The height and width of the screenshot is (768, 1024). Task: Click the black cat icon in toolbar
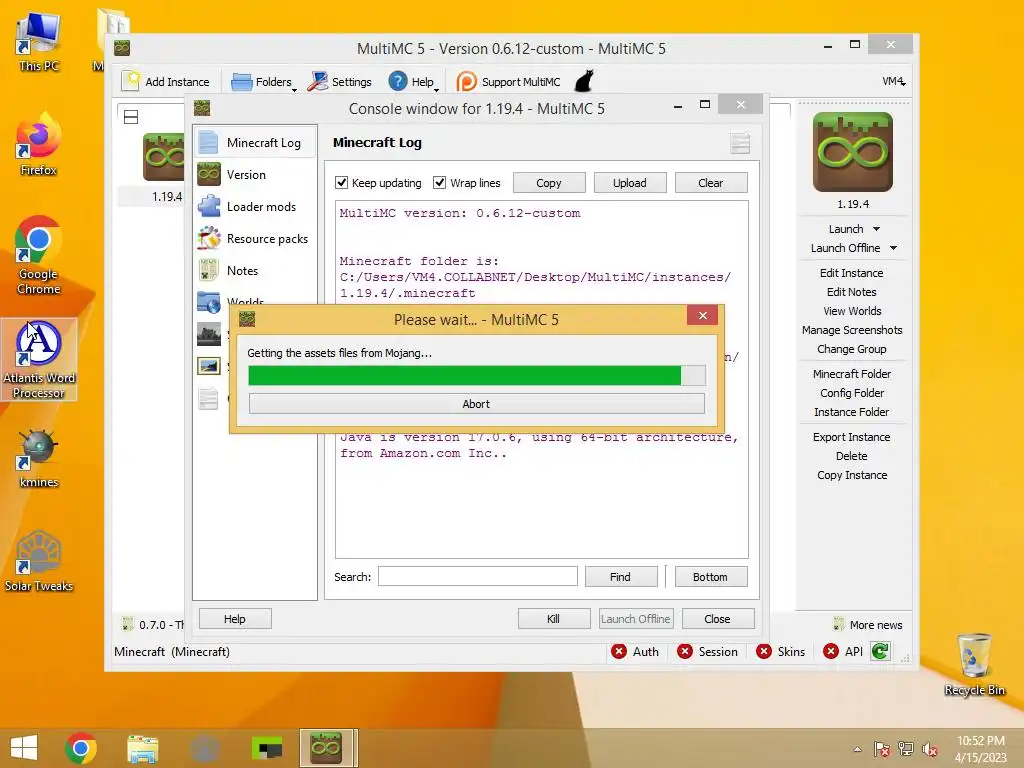[584, 81]
